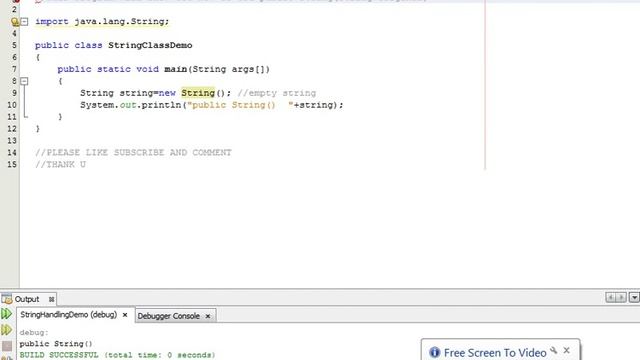Click the Output window icon
The height and width of the screenshot is (360, 640).
coord(7,299)
